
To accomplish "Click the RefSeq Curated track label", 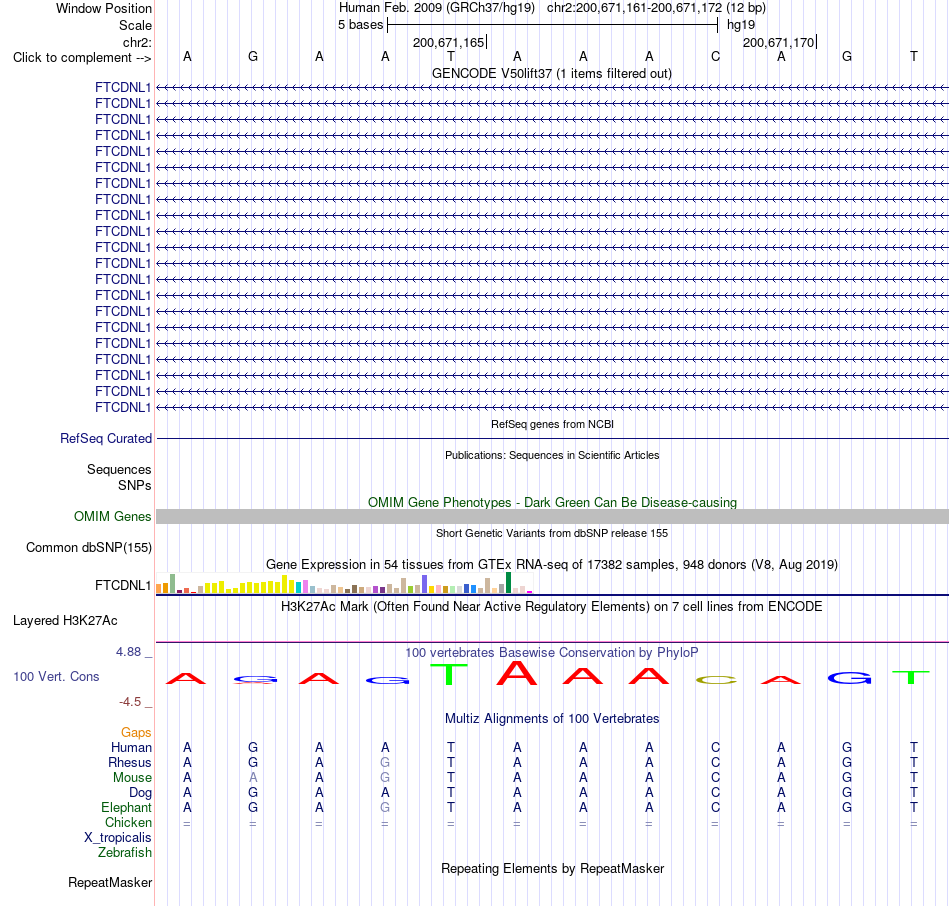I will click(106, 438).
